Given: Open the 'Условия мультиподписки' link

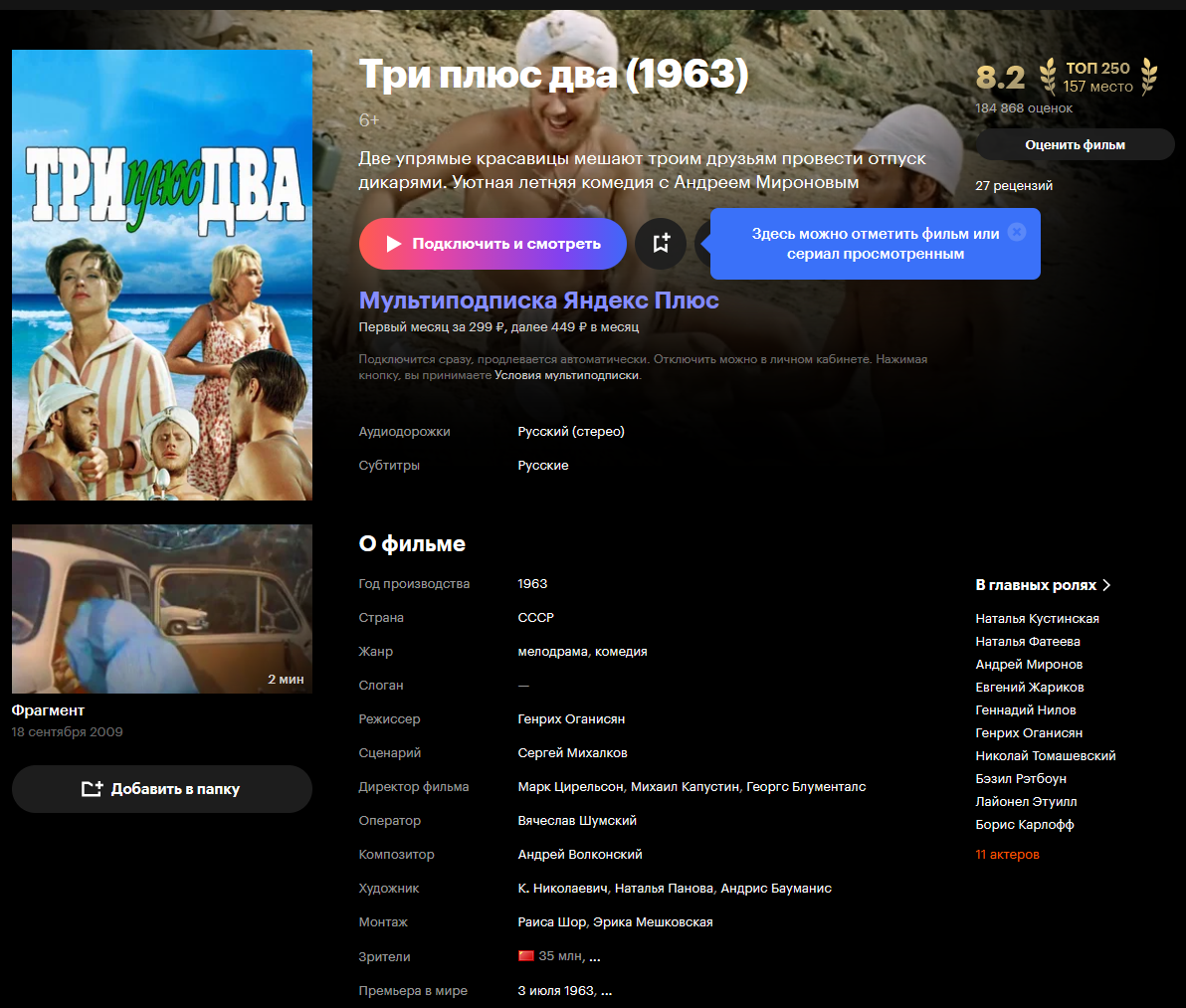Looking at the screenshot, I should pyautogui.click(x=566, y=375).
